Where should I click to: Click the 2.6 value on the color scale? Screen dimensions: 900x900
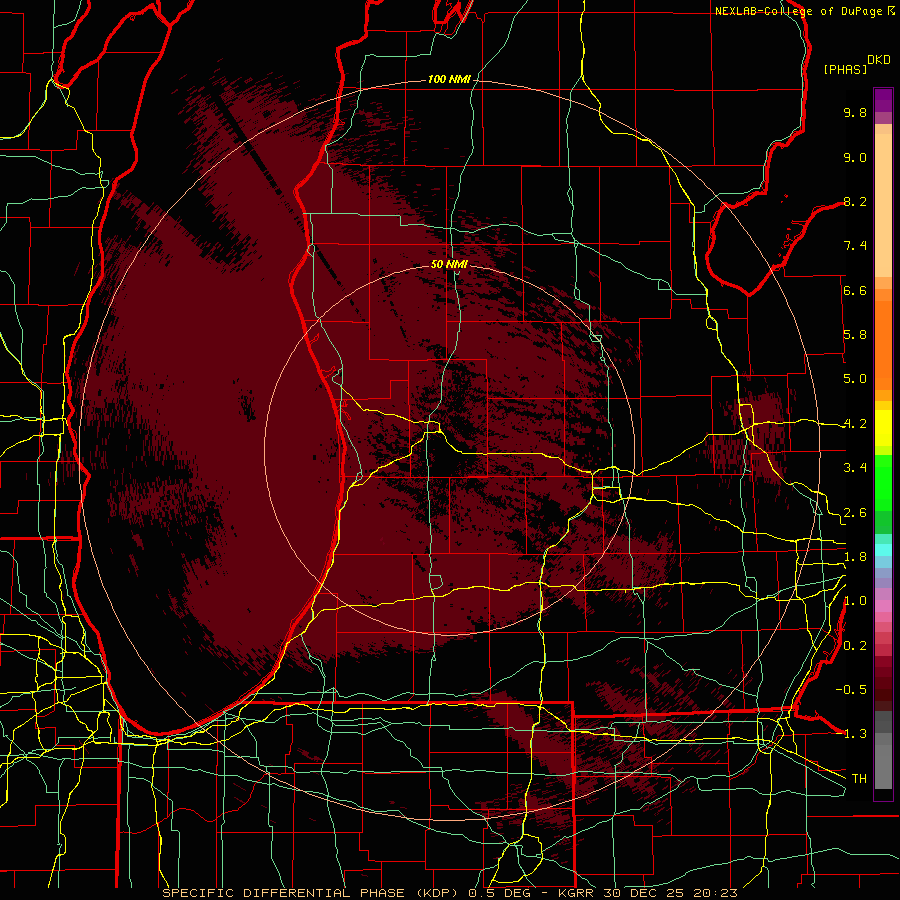click(x=855, y=513)
